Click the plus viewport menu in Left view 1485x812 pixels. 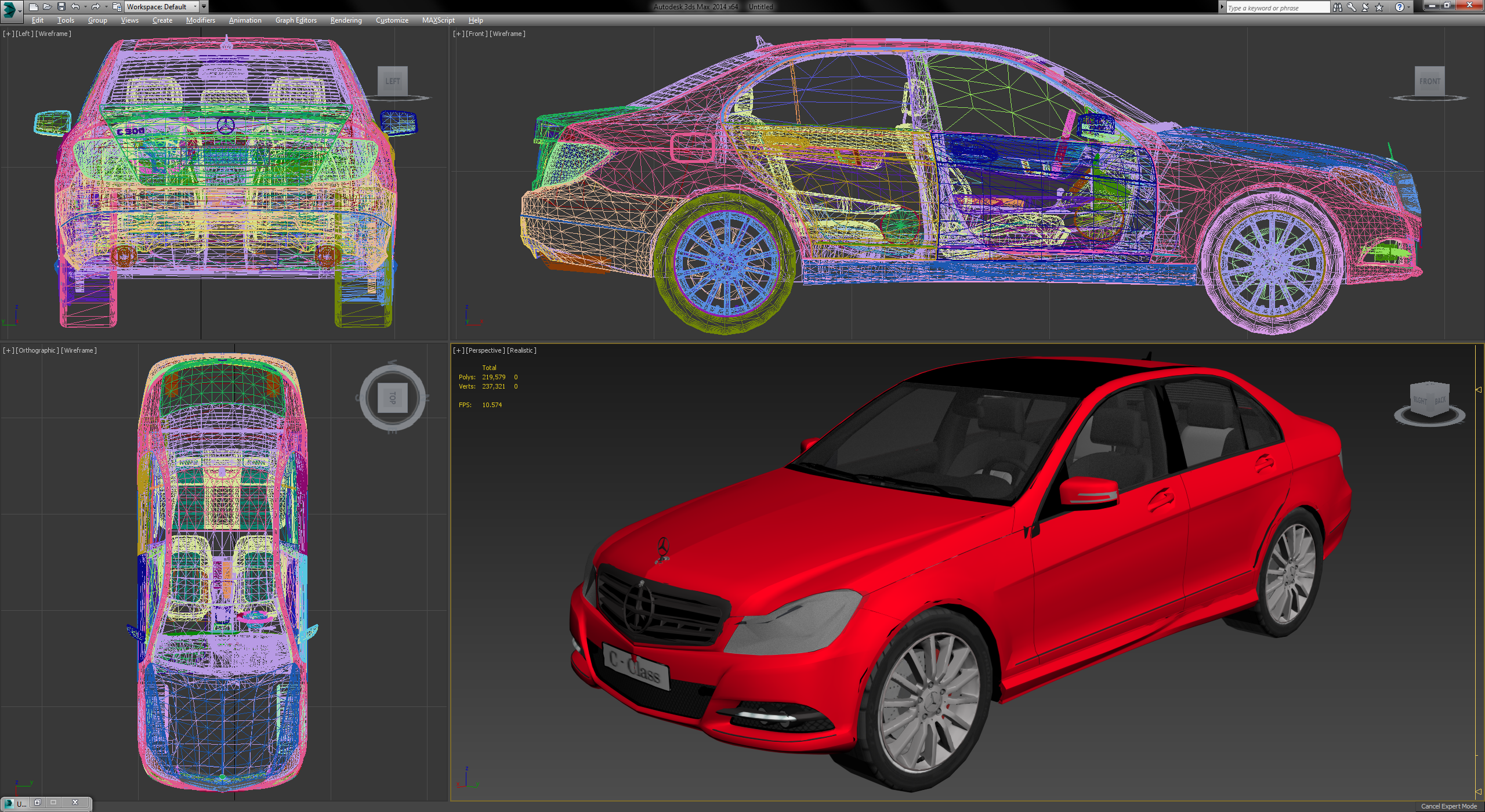(x=8, y=34)
